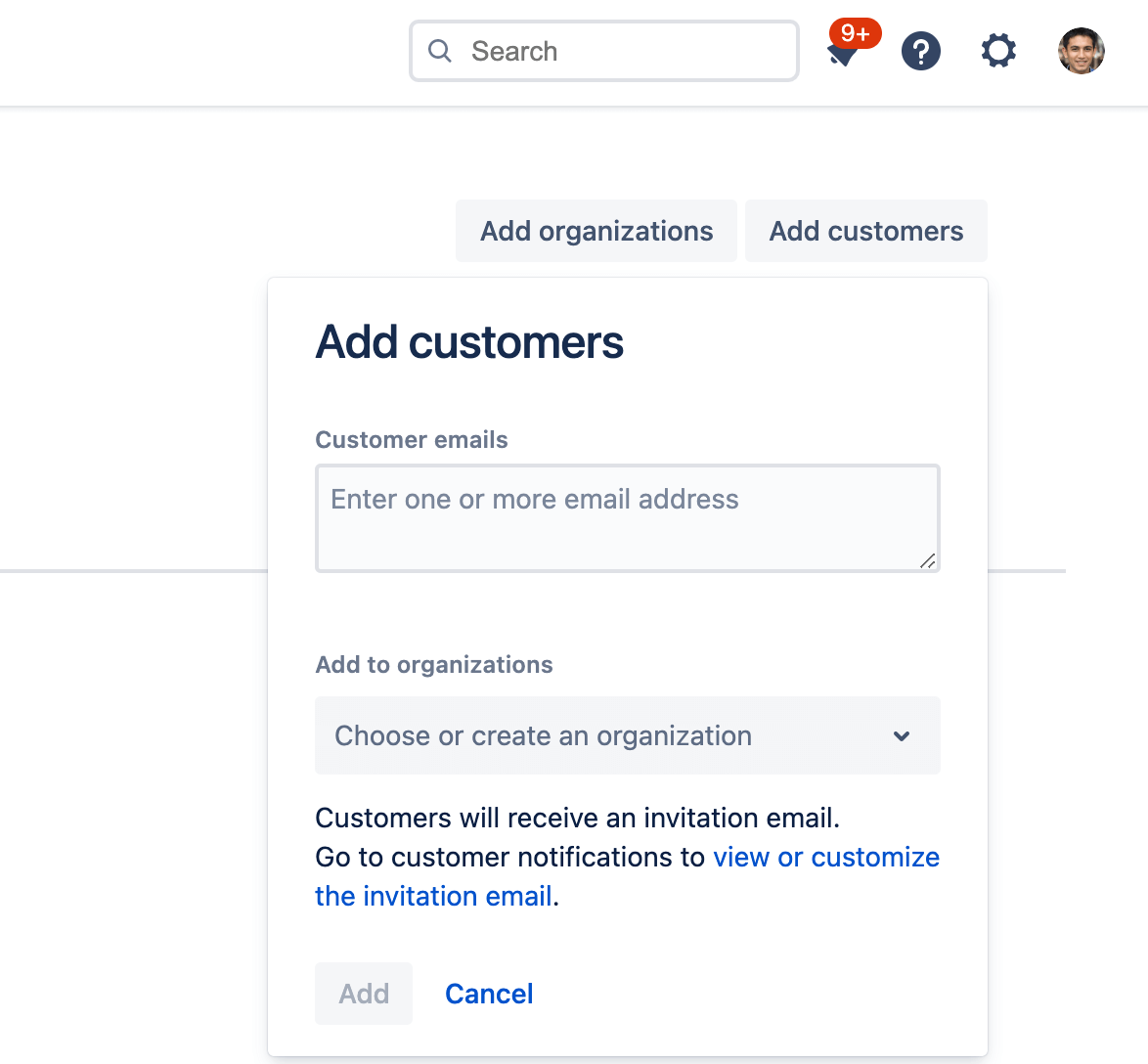Click inside the Customer emails box

[627, 518]
